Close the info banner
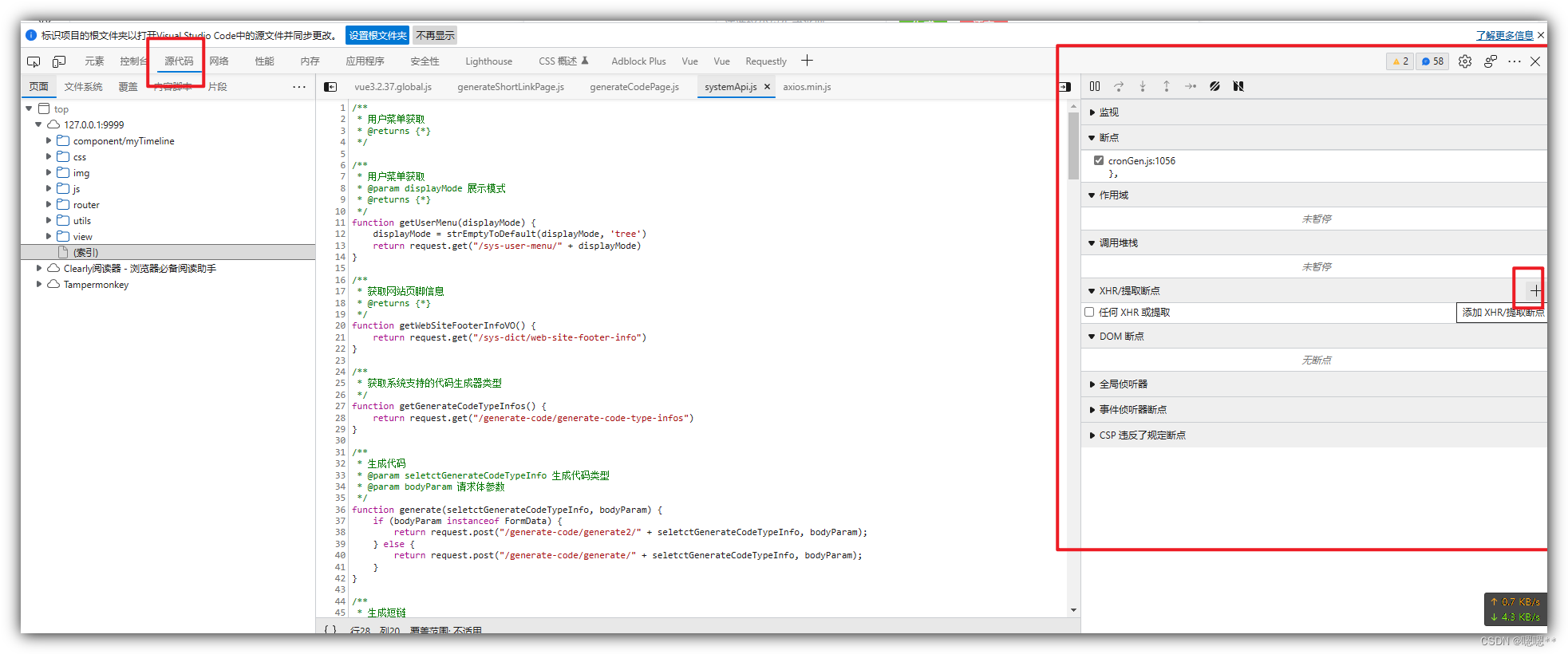Image resolution: width=1568 pixels, height=654 pixels. click(1541, 35)
